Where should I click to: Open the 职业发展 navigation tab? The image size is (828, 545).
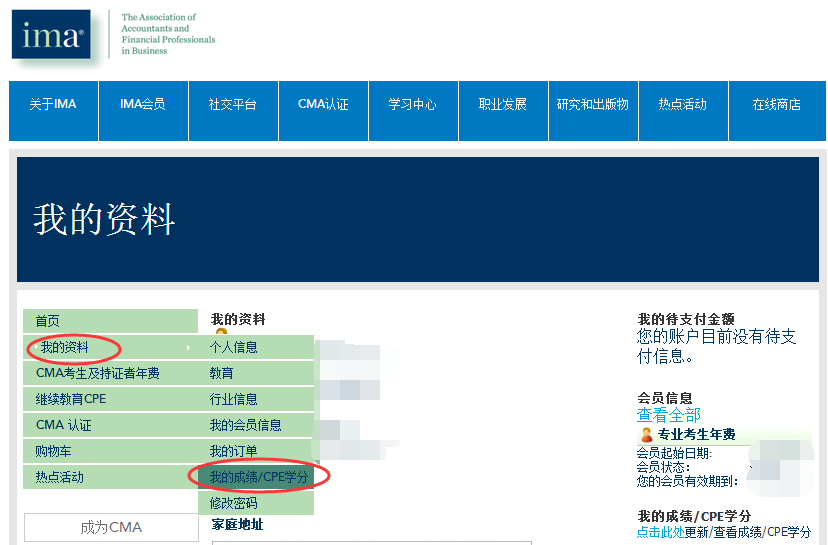503,111
